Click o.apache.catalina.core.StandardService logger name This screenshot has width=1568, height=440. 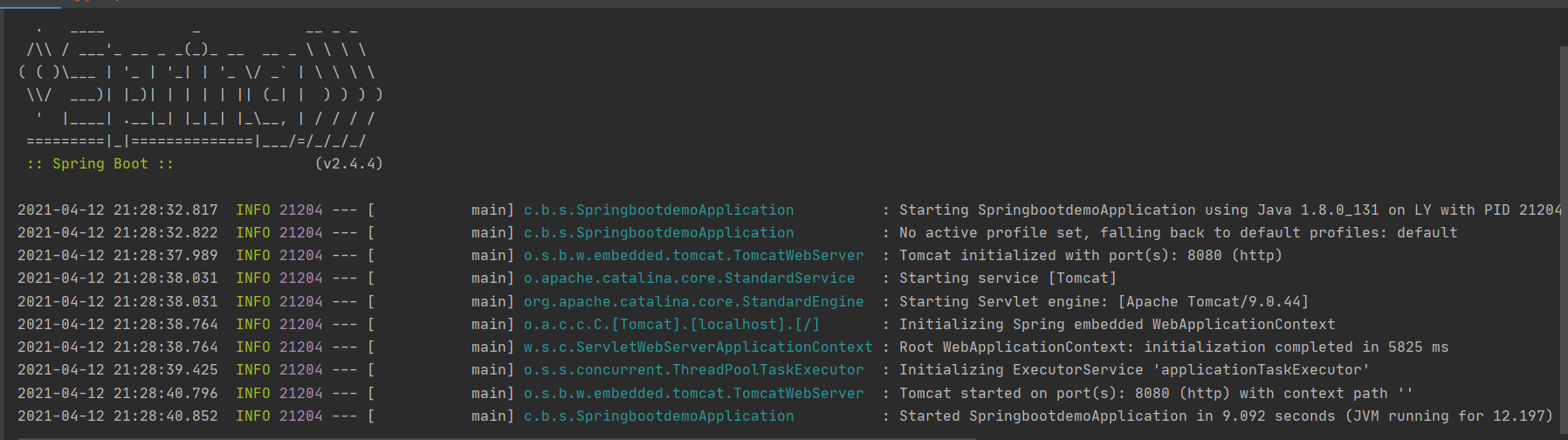click(689, 278)
